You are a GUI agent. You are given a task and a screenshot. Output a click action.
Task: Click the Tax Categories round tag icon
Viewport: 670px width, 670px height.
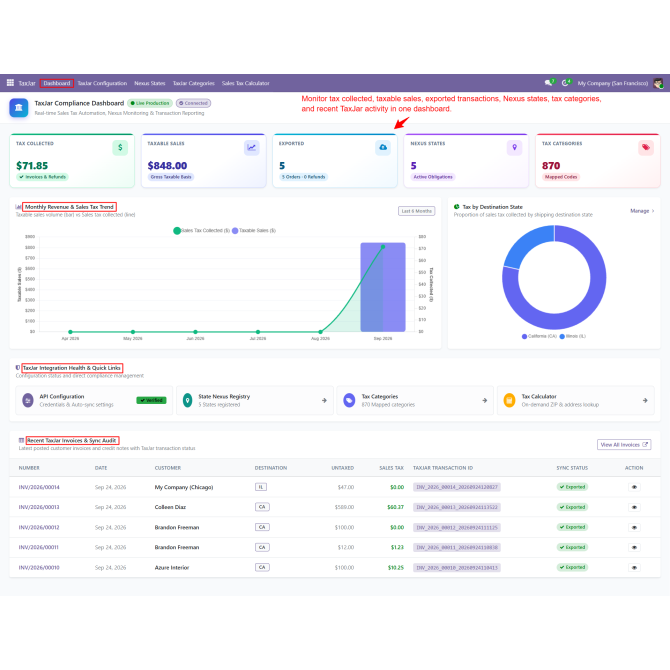click(x=349, y=400)
